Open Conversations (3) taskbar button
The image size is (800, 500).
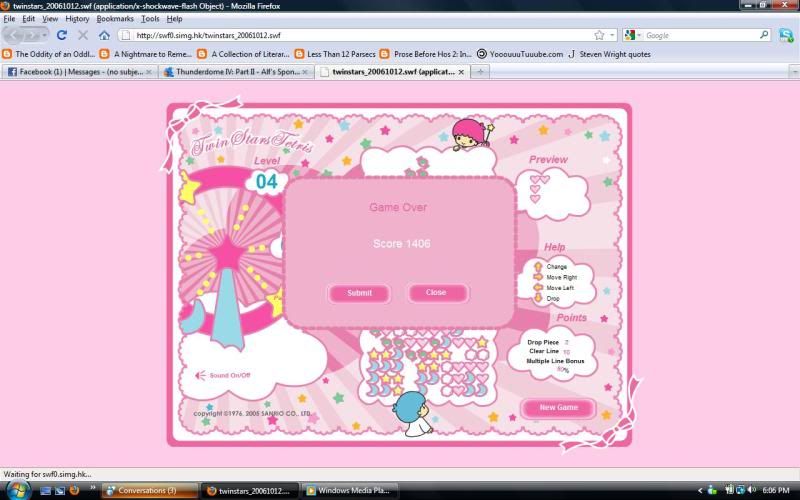pos(150,491)
